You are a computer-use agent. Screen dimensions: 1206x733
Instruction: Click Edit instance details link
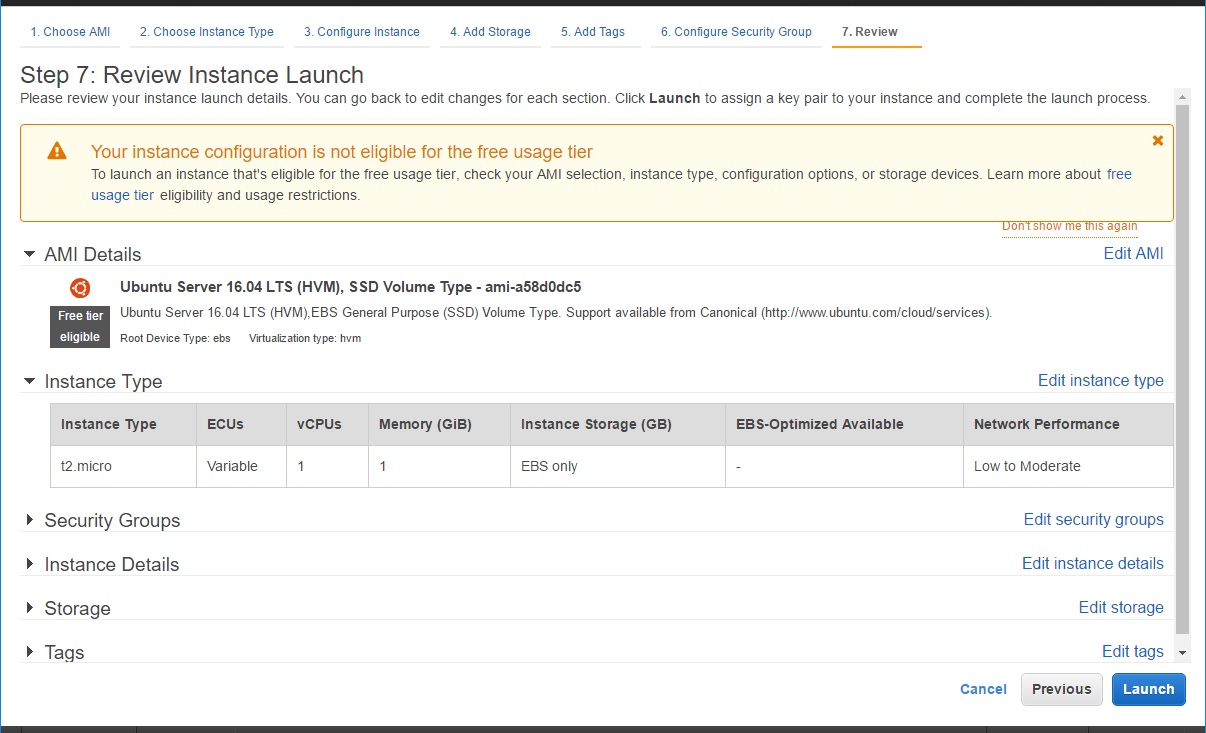pos(1093,564)
